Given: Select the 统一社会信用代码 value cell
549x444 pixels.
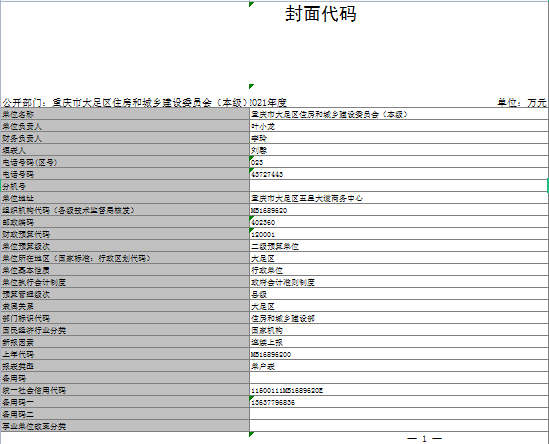Looking at the screenshot, I should click(x=398, y=390).
